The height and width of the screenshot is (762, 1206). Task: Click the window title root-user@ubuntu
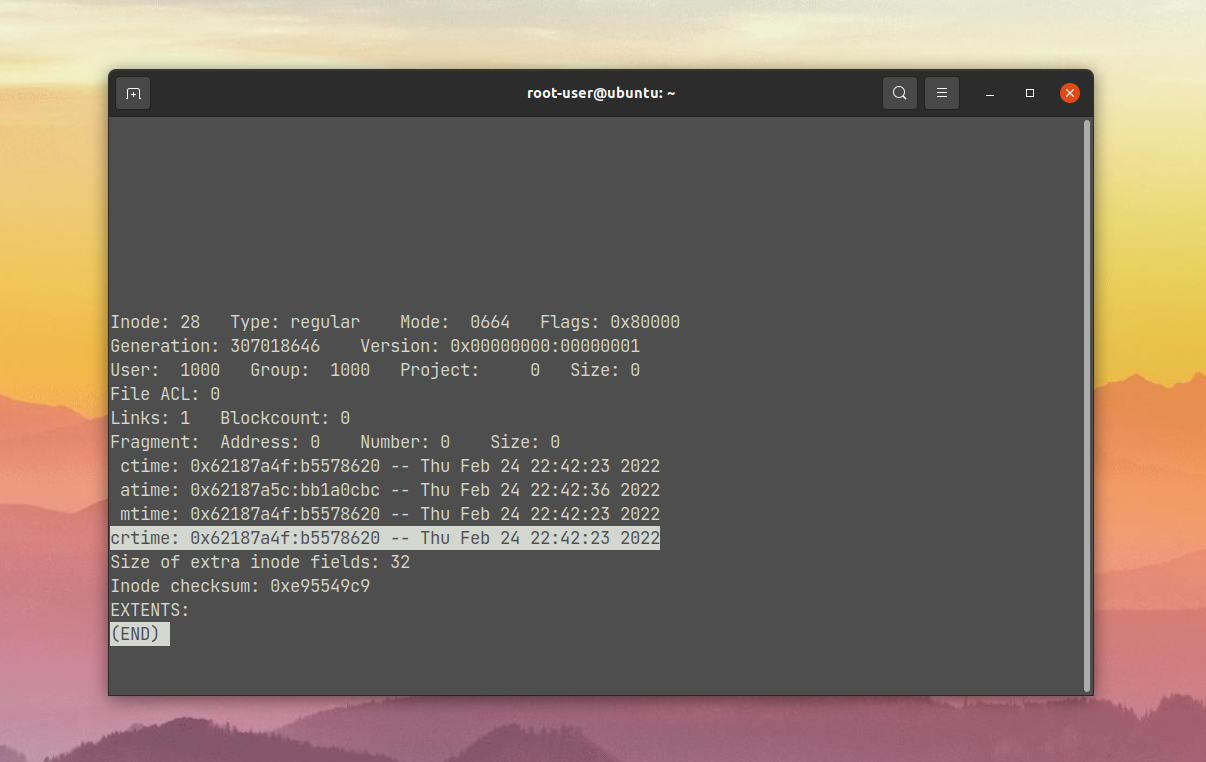(x=601, y=93)
